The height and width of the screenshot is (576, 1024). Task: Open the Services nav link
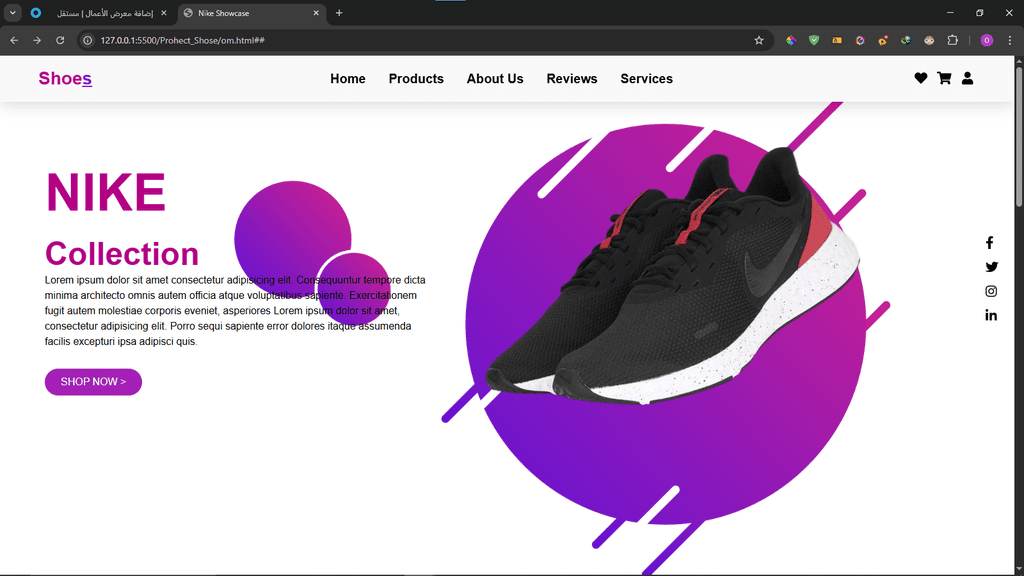pyautogui.click(x=647, y=79)
